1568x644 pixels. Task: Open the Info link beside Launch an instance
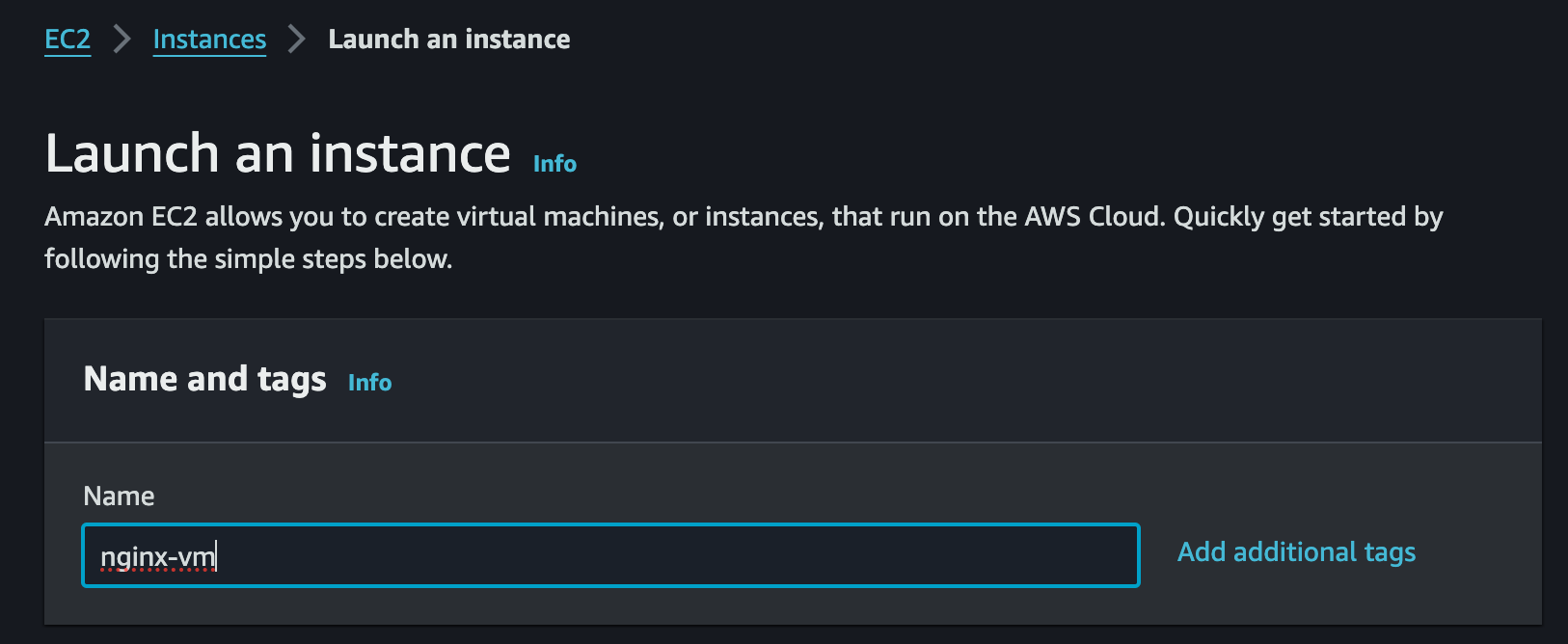(x=554, y=163)
